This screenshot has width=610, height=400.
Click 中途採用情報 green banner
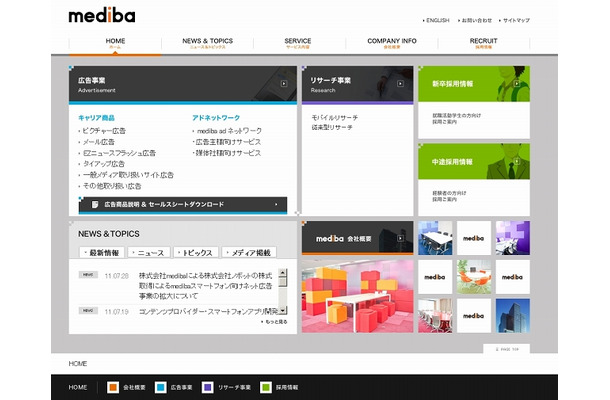[474, 161]
